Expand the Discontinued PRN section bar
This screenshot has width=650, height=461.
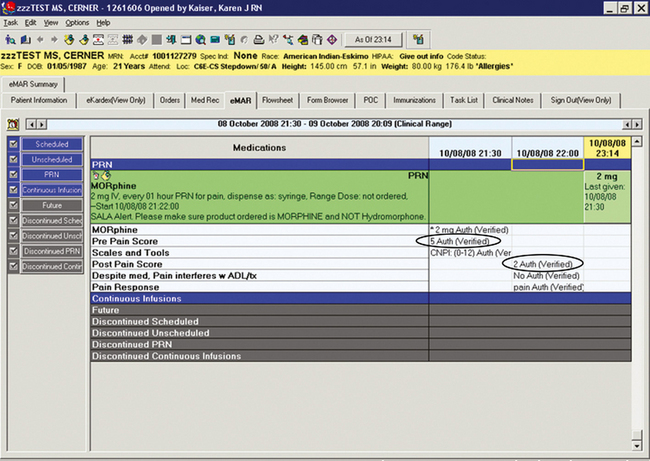tap(361, 345)
